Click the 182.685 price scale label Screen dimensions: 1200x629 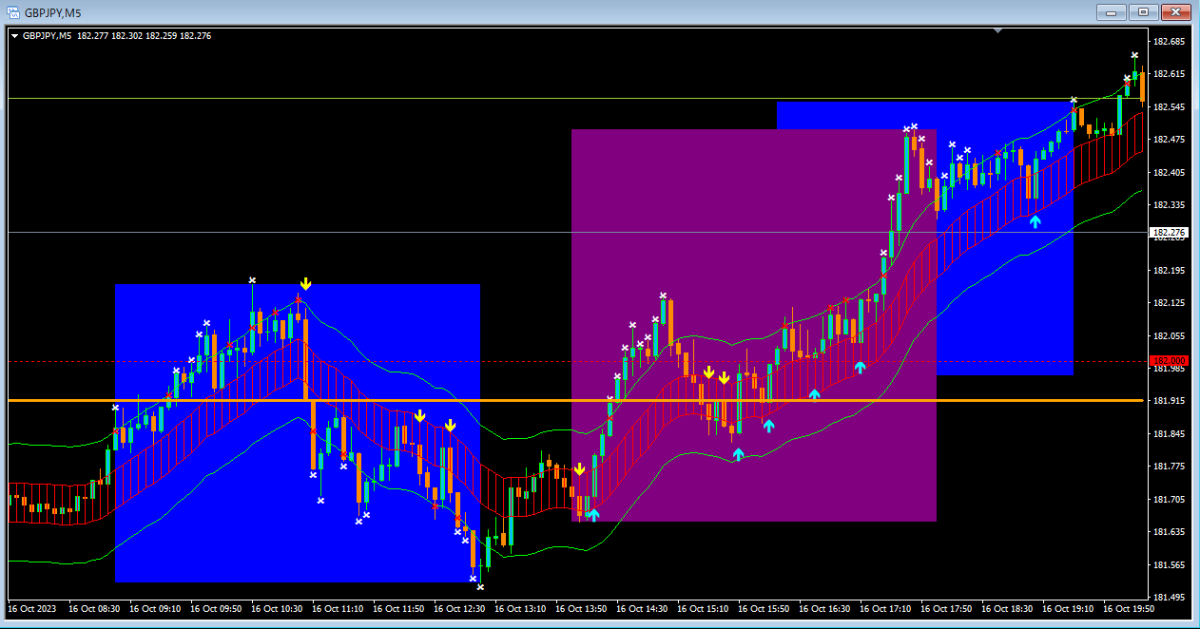(1167, 42)
